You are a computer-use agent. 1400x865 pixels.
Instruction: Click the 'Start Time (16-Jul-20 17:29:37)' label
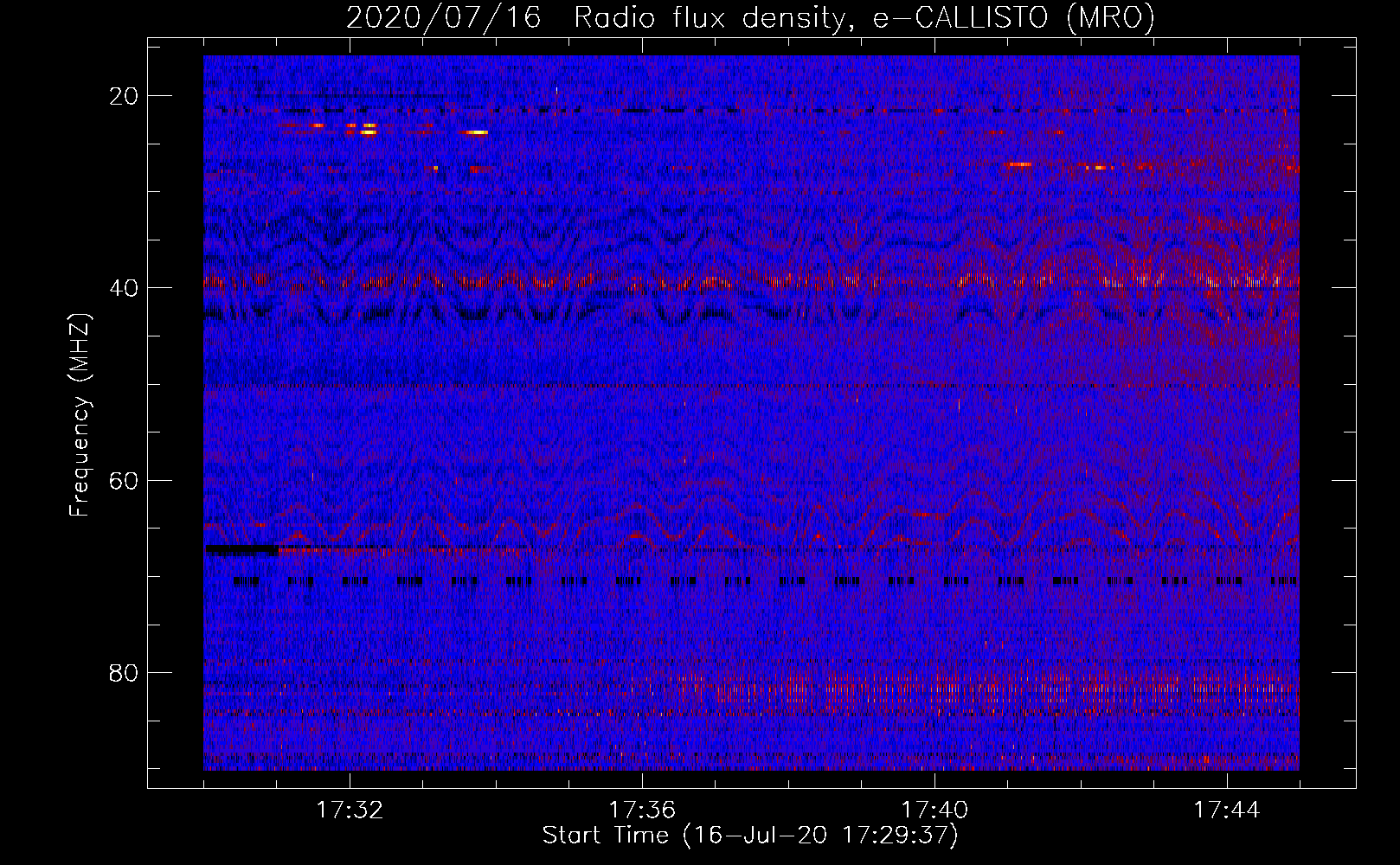pos(750,836)
